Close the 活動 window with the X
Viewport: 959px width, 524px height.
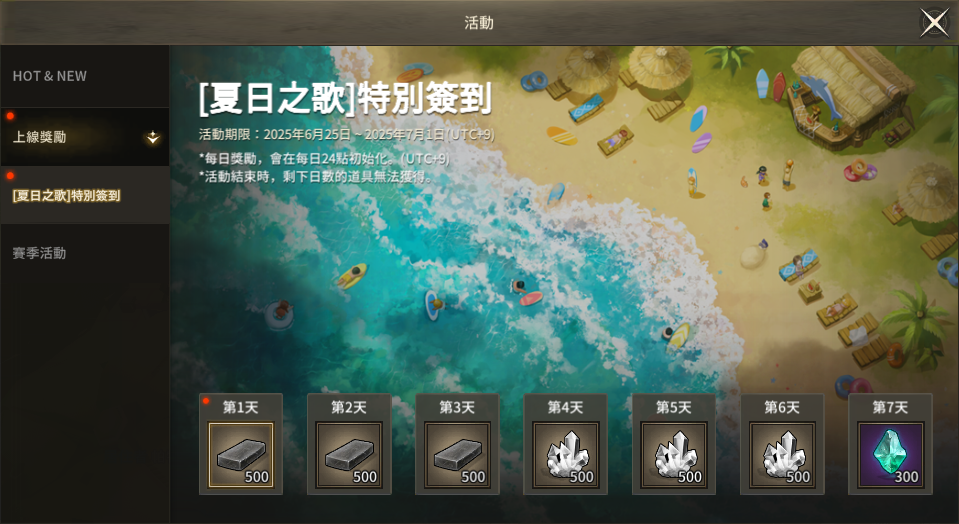click(x=935, y=23)
